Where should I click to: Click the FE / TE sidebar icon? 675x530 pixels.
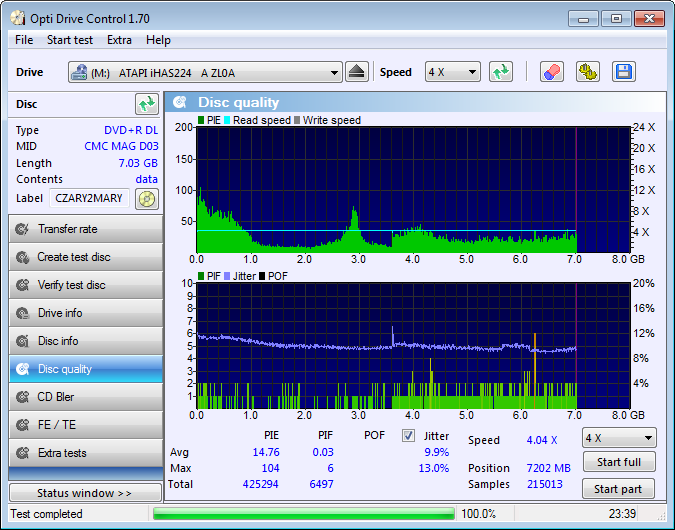22,425
